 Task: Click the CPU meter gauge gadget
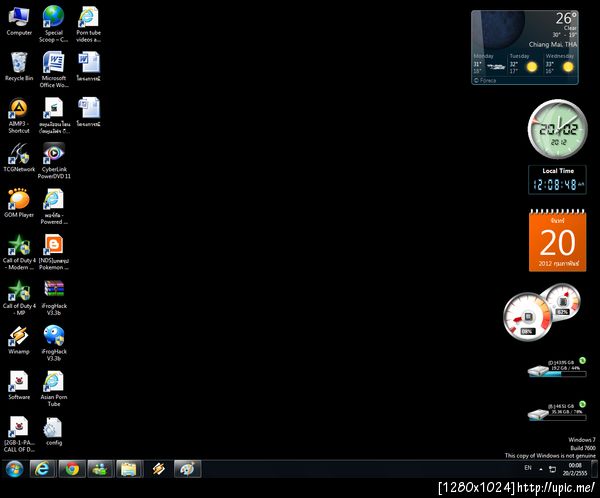pos(528,317)
